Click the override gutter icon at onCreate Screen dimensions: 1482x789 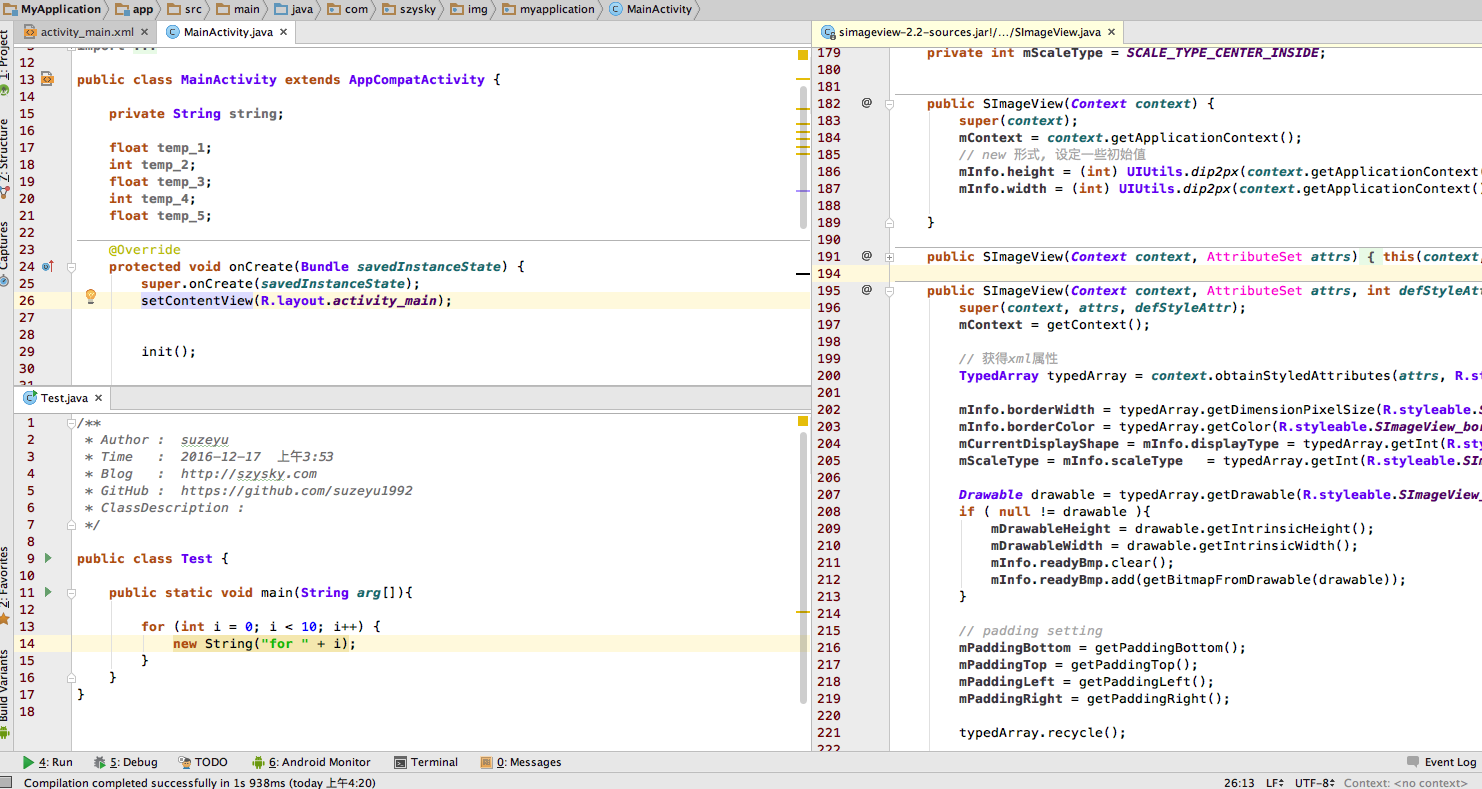pos(47,267)
